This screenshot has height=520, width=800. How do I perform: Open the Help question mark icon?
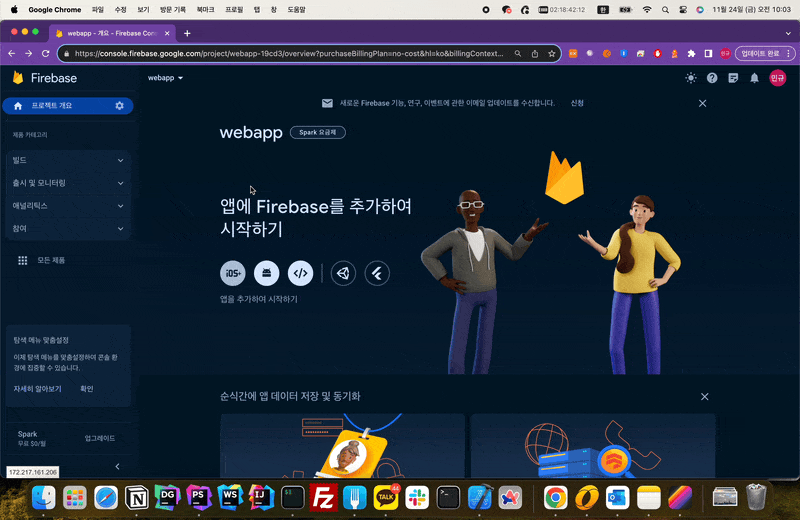[x=712, y=78]
